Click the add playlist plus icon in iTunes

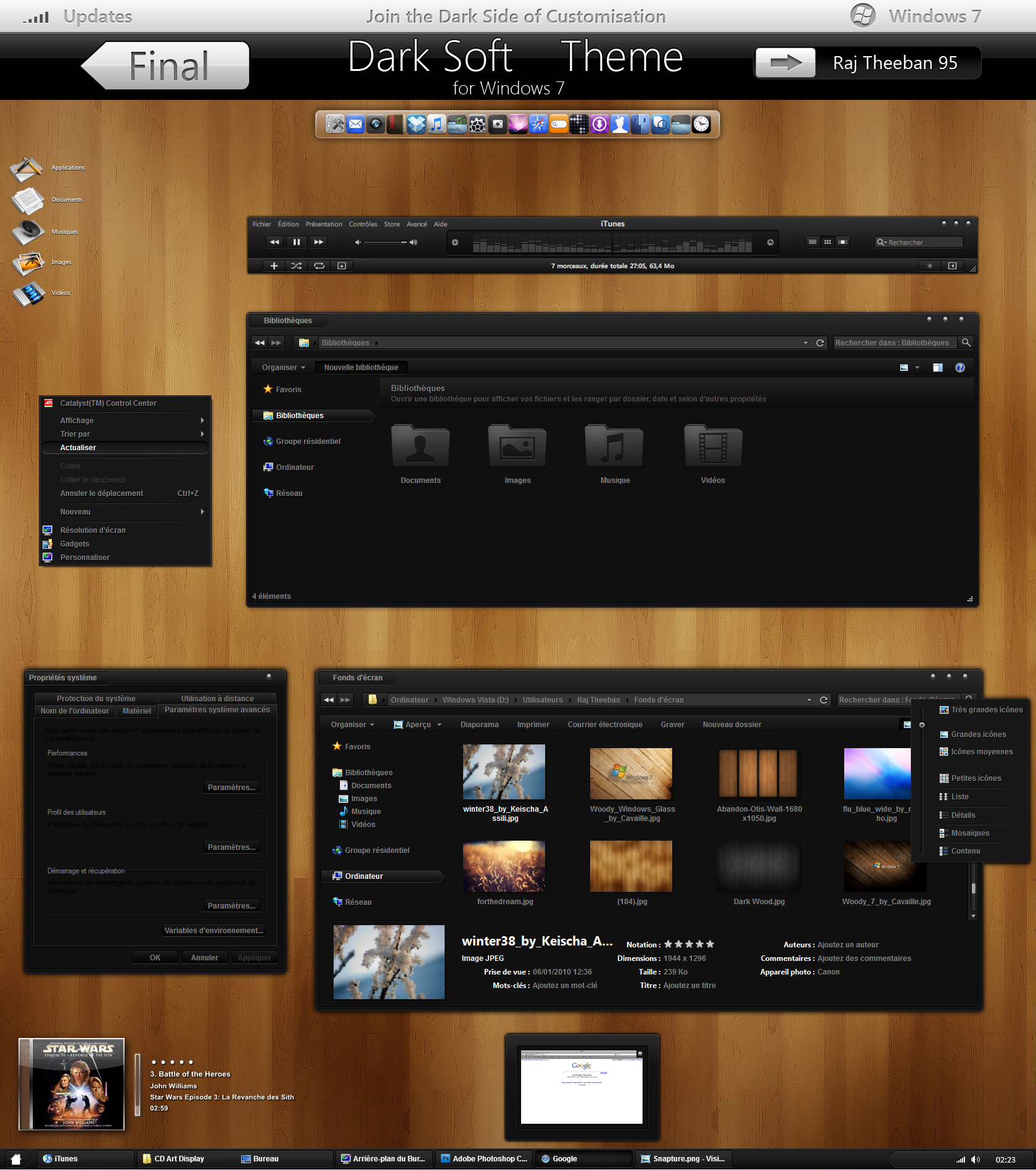click(274, 266)
